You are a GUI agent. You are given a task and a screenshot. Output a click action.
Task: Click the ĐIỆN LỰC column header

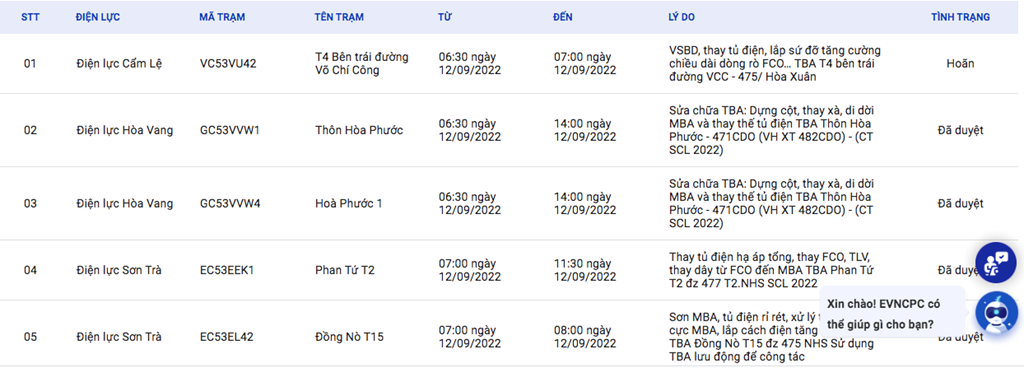pos(98,17)
